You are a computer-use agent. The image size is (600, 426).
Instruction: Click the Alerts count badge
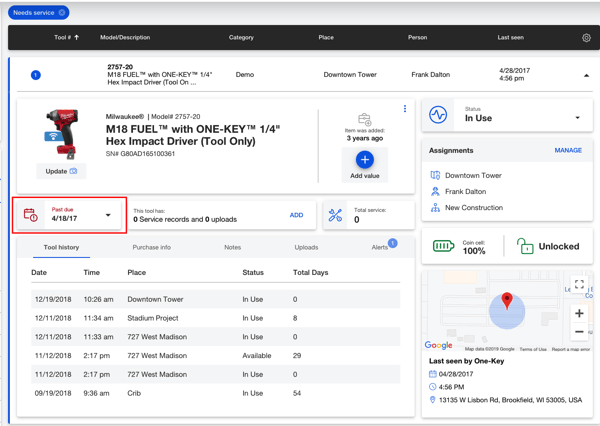click(393, 243)
